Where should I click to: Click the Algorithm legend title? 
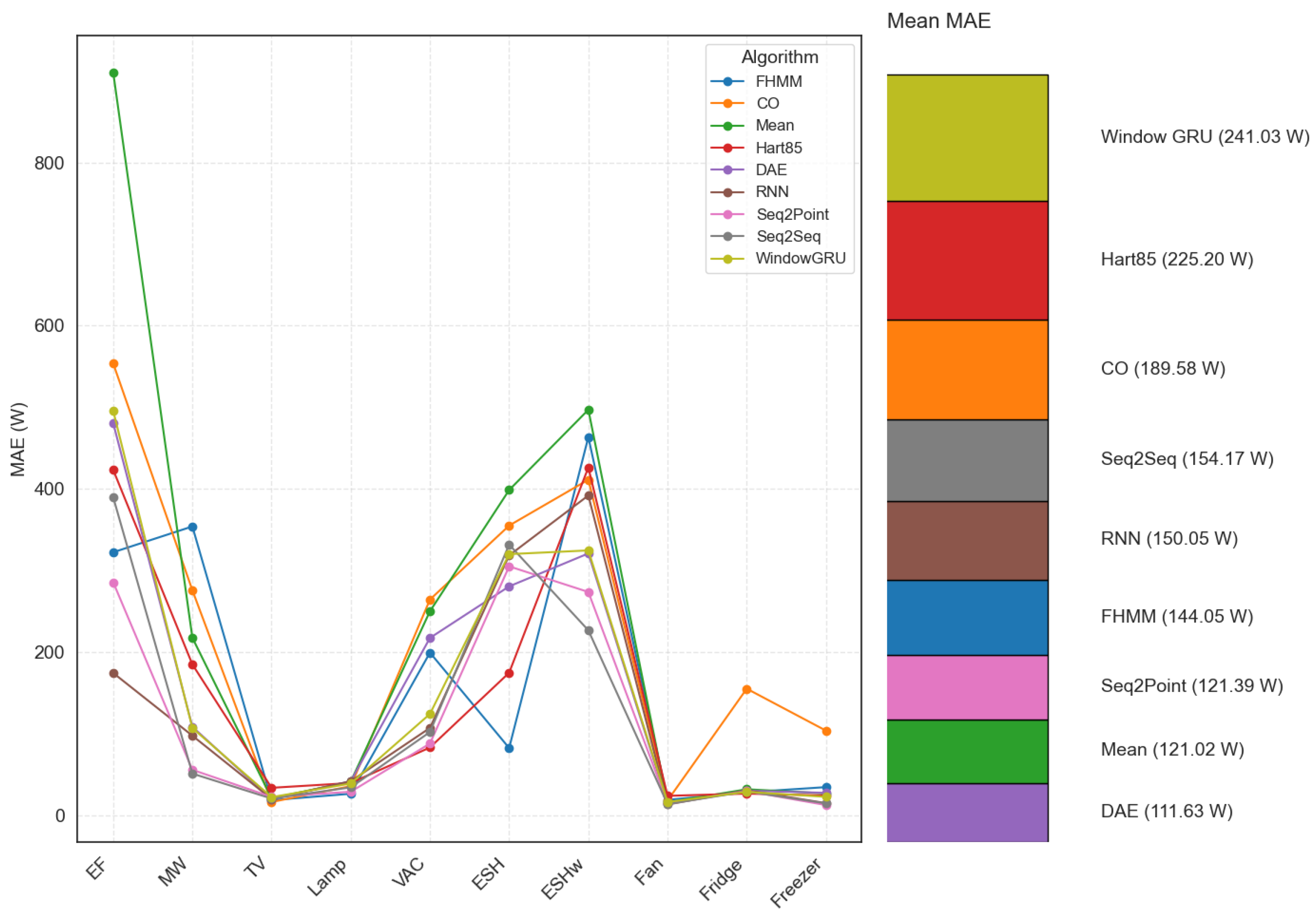pyautogui.click(x=780, y=58)
